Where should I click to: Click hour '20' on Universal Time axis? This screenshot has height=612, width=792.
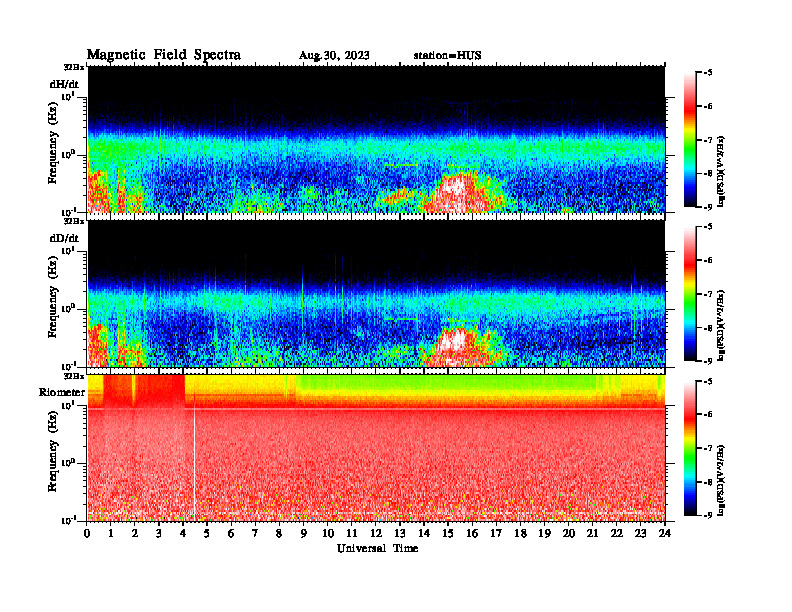tap(568, 534)
